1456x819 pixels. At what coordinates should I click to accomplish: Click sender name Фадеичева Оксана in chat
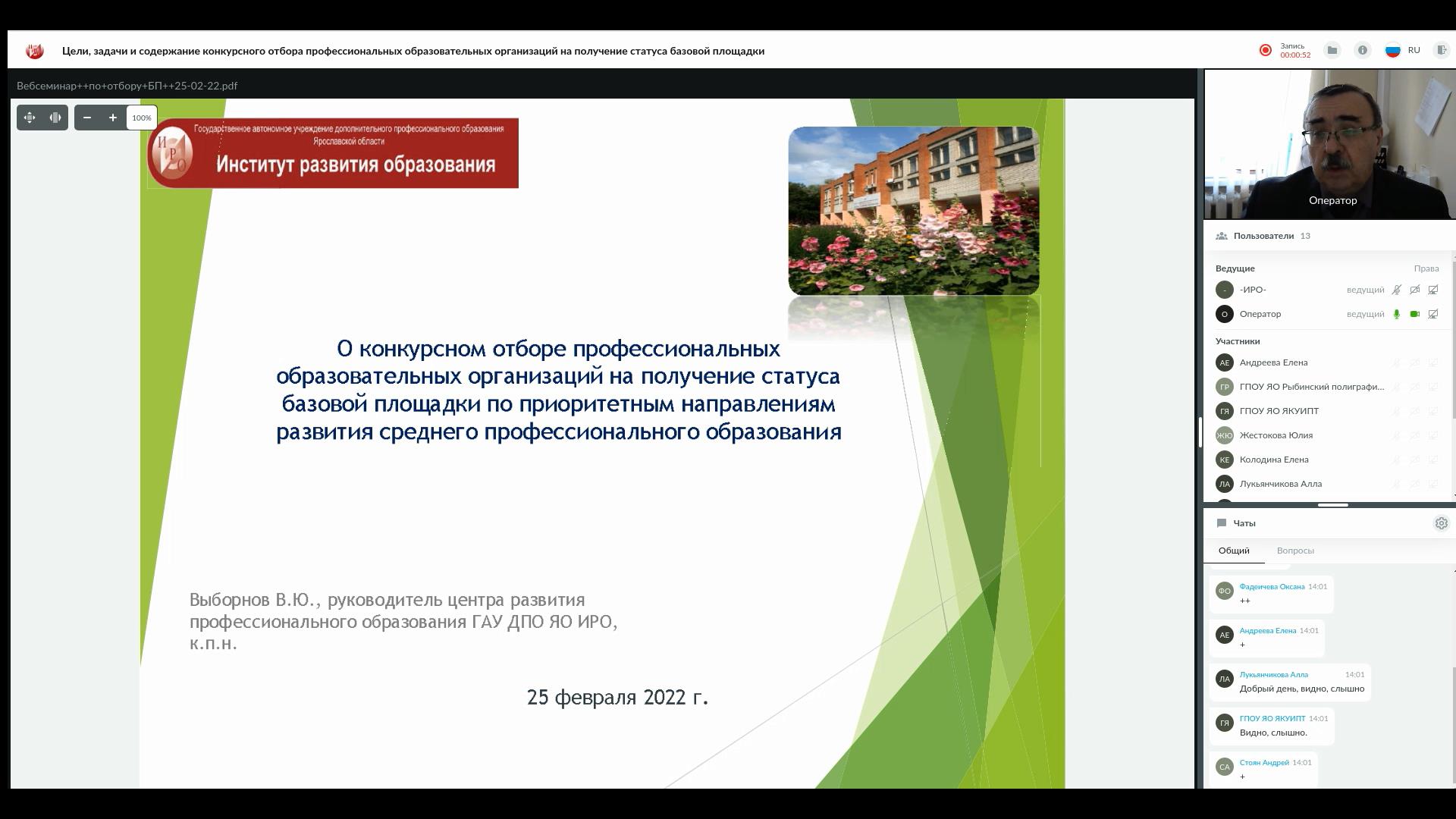1271,587
